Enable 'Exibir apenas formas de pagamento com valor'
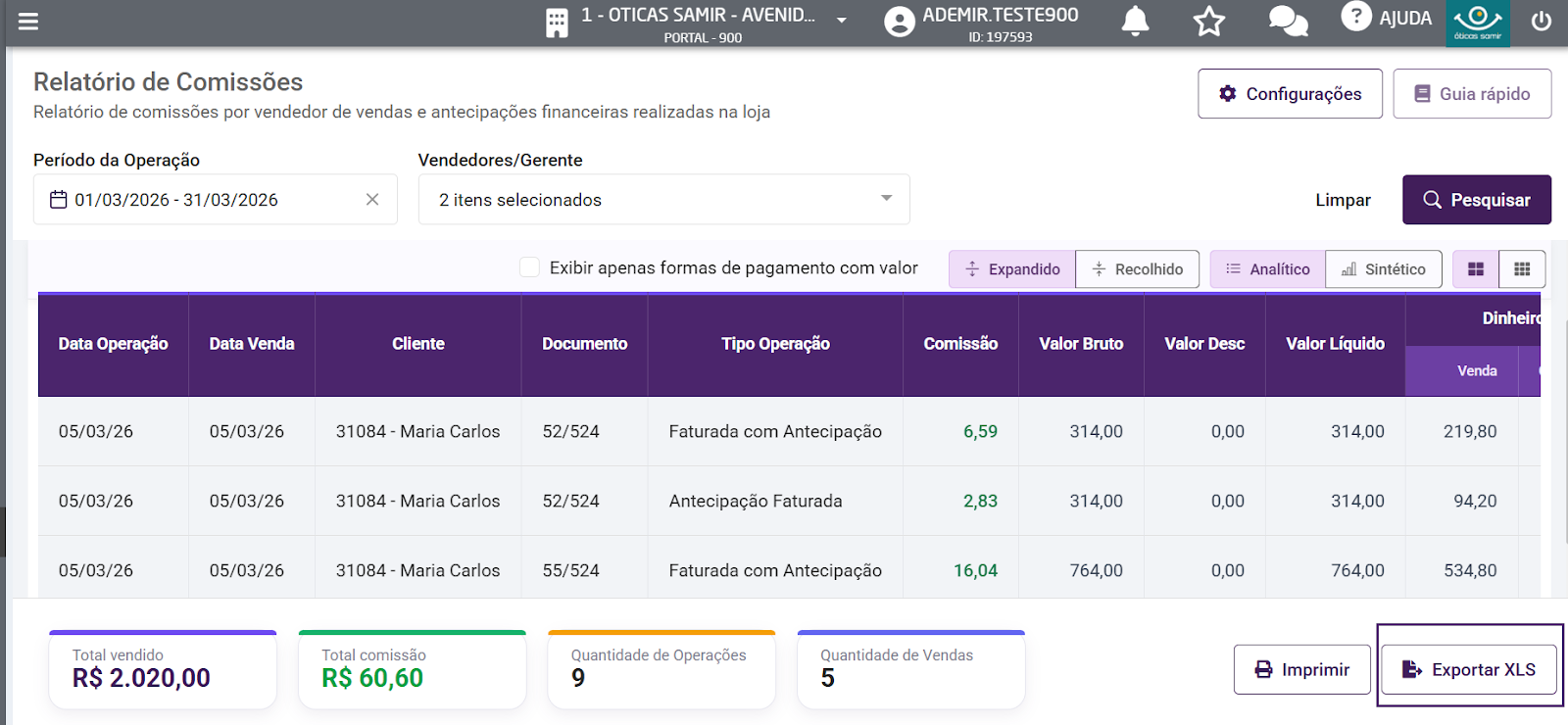Viewport: 1568px width, 725px height. point(529,267)
